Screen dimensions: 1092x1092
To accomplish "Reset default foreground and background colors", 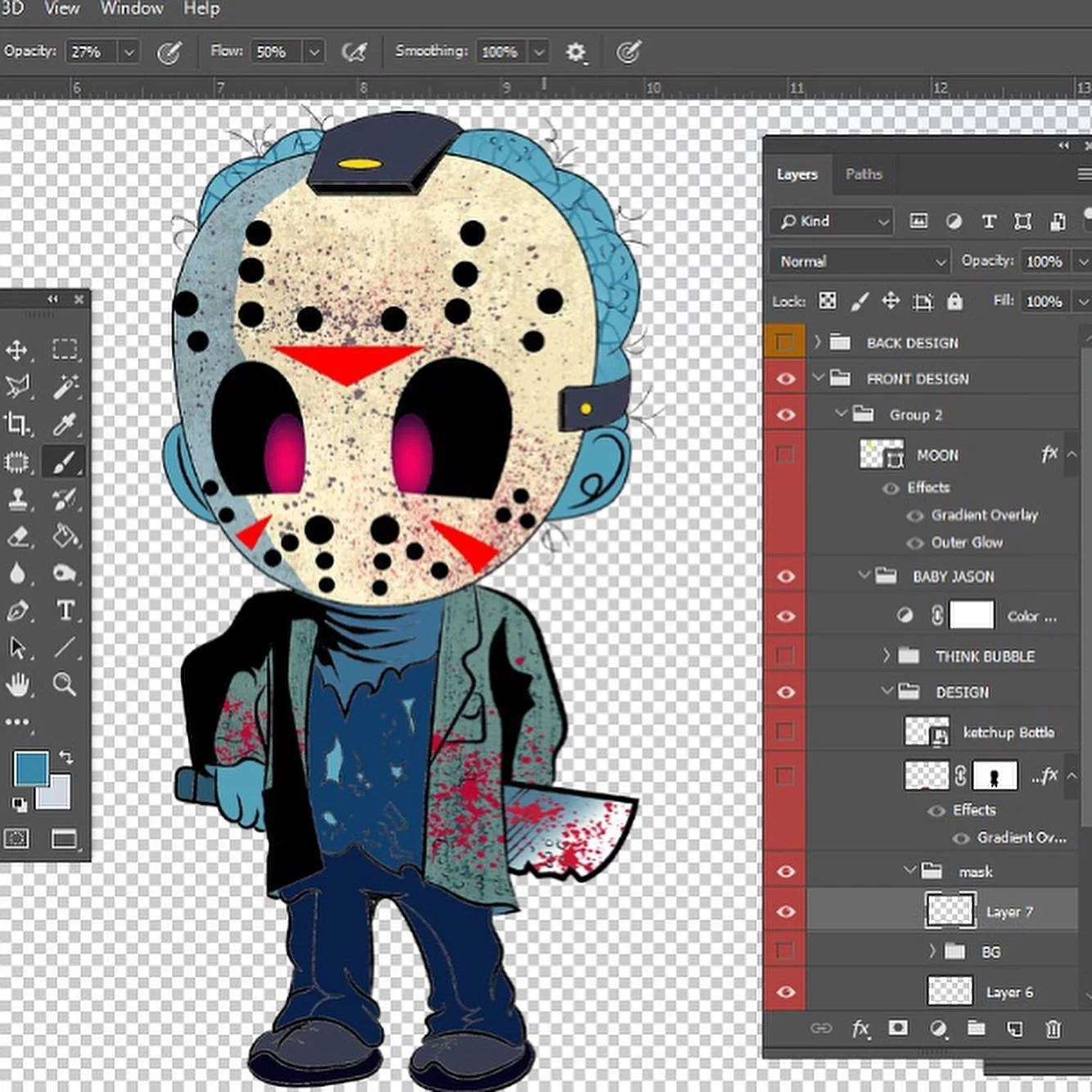I will [x=18, y=804].
